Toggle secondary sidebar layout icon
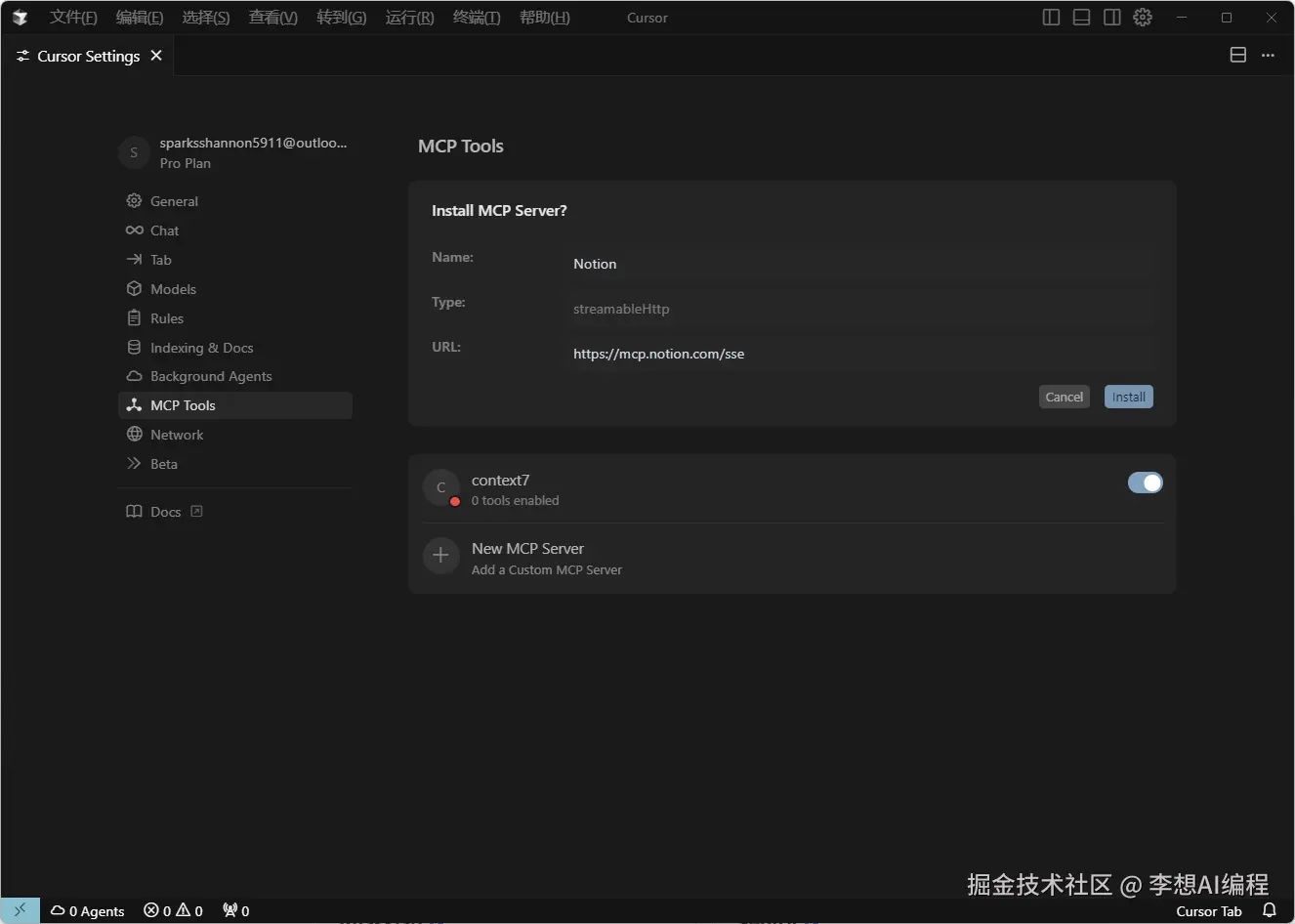The image size is (1295, 924). coord(1111,18)
